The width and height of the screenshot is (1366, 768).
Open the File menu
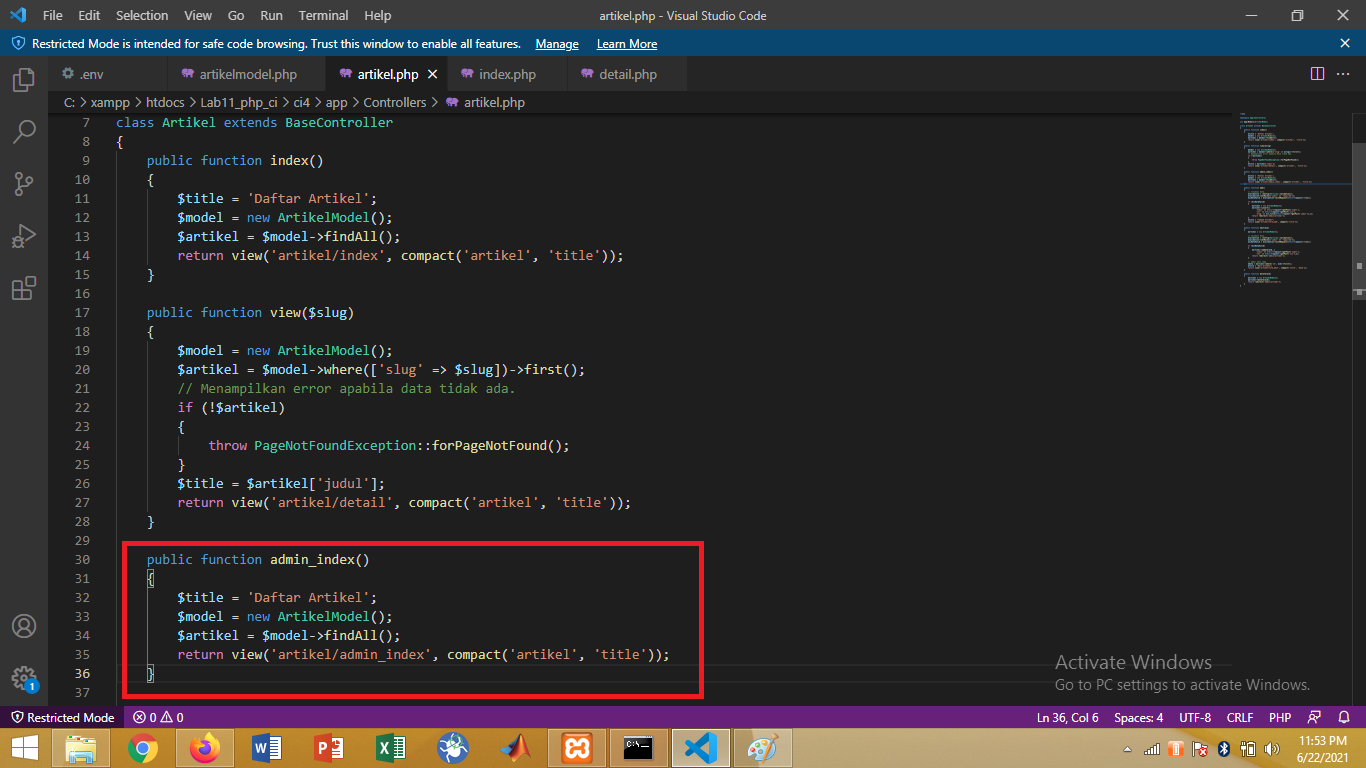pyautogui.click(x=51, y=15)
